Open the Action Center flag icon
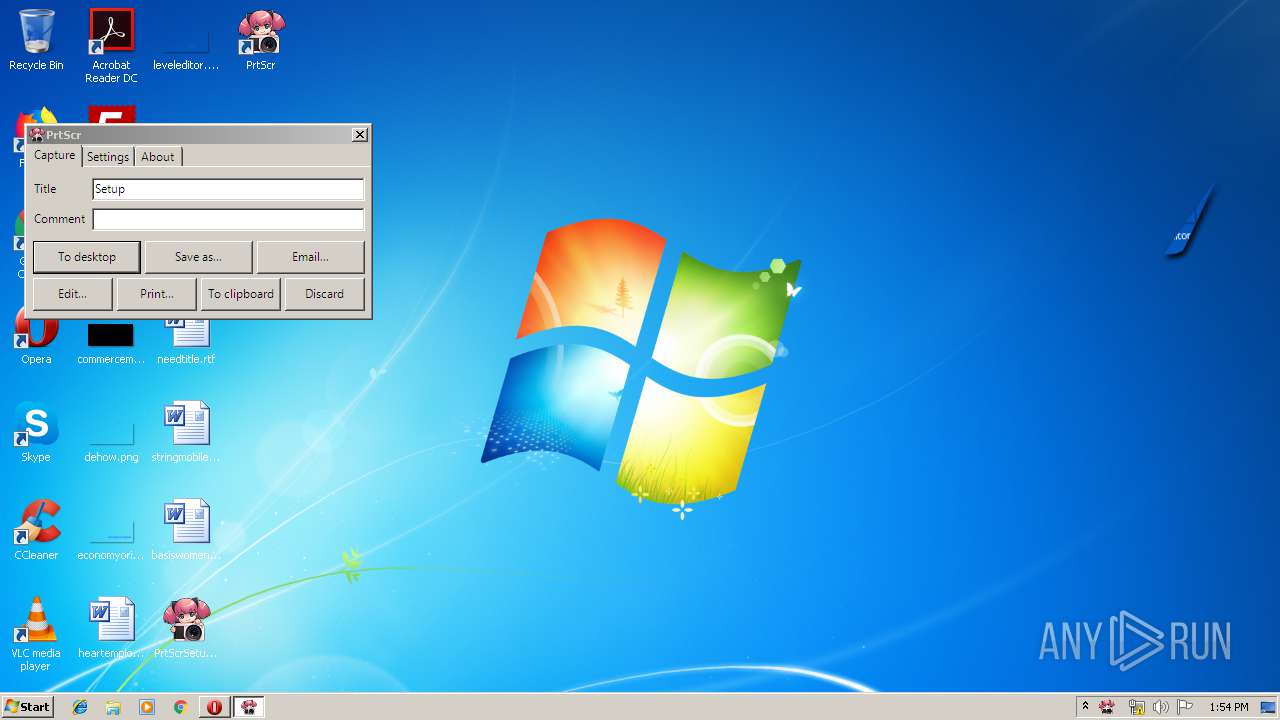This screenshot has width=1280, height=720. pos(1185,707)
